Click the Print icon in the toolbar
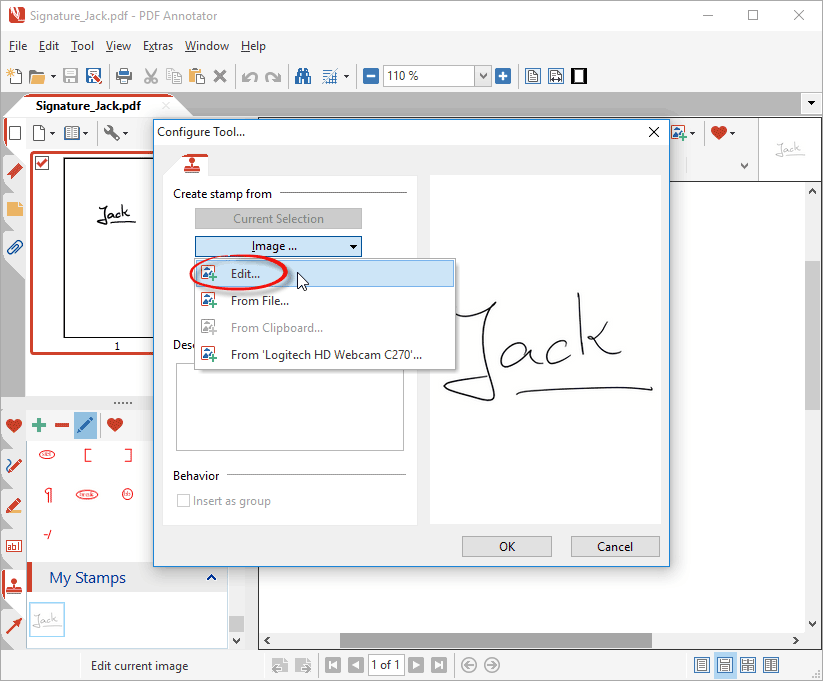Viewport: 823px width, 681px height. (125, 75)
